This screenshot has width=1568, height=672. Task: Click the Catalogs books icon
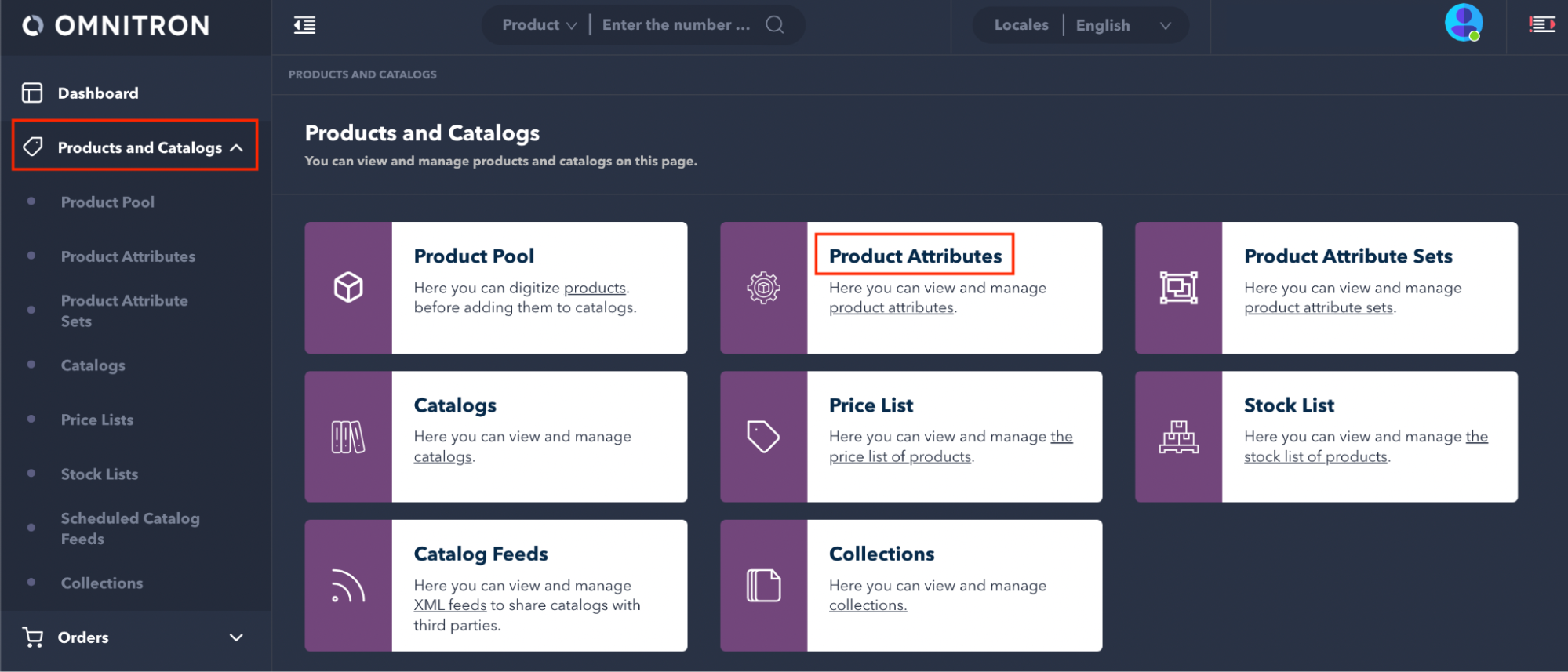pyautogui.click(x=348, y=437)
